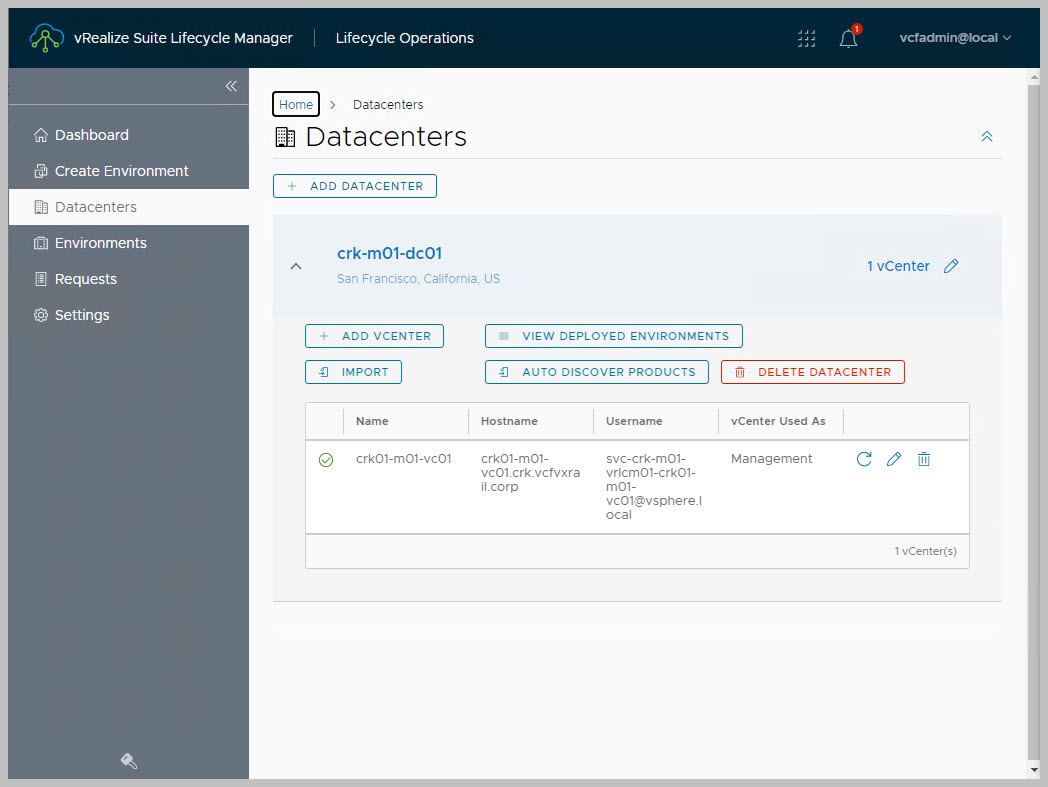The image size is (1048, 787).
Task: Click the Delete Datacenter button
Action: click(812, 372)
